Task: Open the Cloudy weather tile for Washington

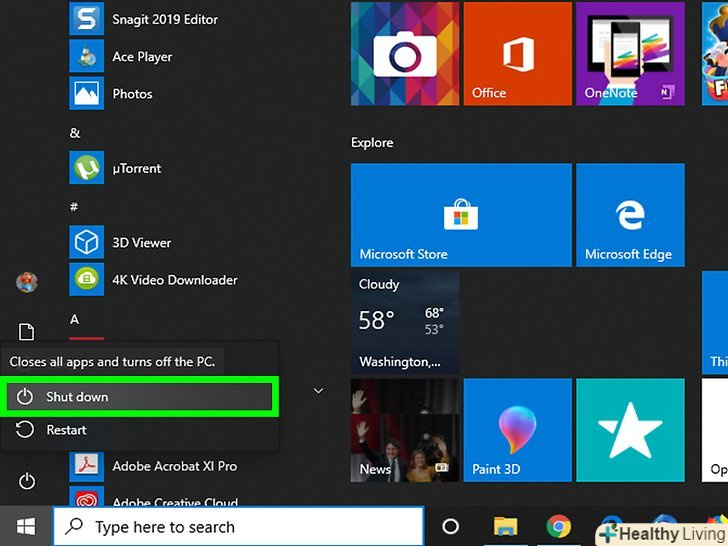Action: pos(405,320)
